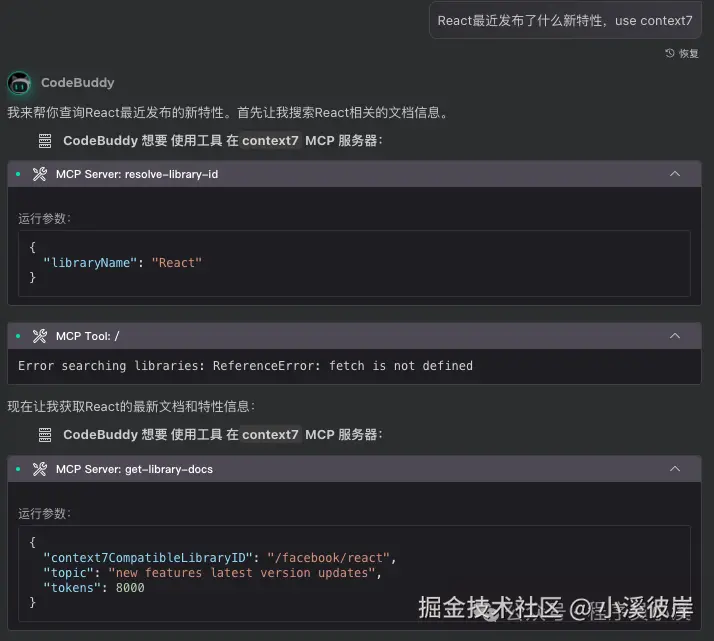The height and width of the screenshot is (641, 714).
Task: Click the first 运行参数 label
Action: tap(45, 219)
